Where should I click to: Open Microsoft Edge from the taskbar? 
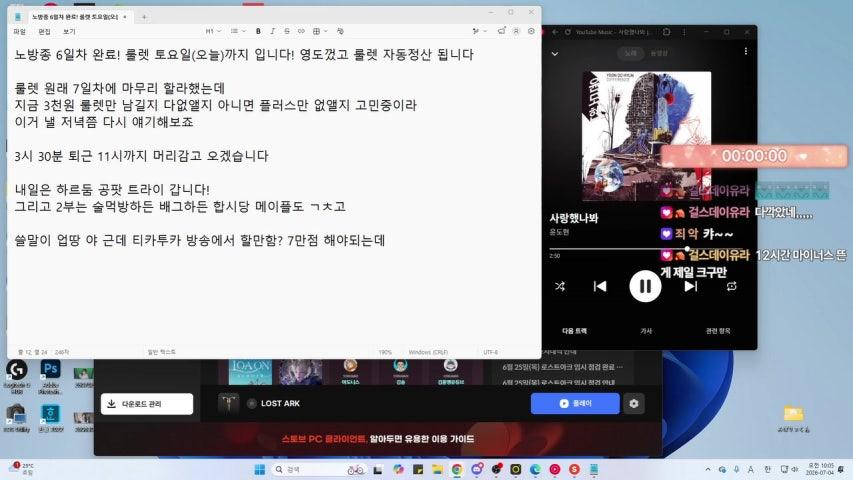point(535,469)
